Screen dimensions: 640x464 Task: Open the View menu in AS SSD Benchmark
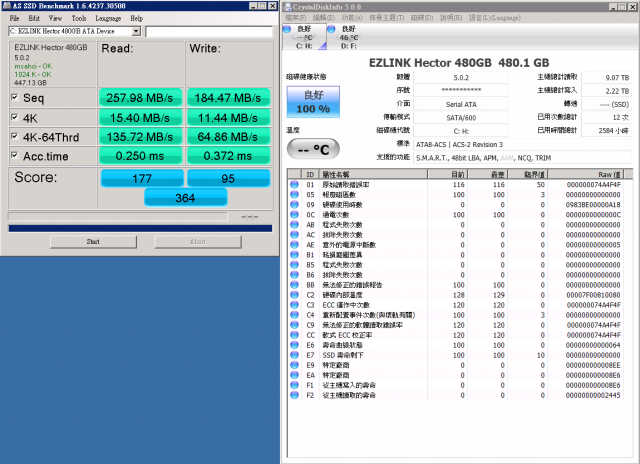(55, 18)
